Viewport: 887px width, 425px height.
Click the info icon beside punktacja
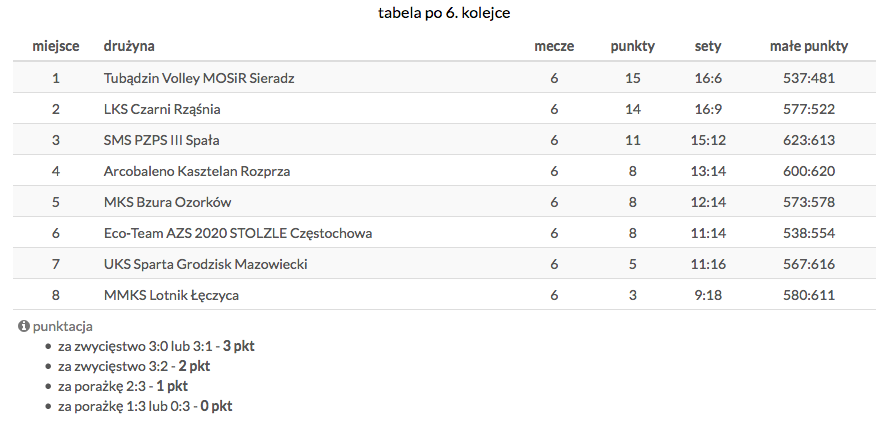24,327
